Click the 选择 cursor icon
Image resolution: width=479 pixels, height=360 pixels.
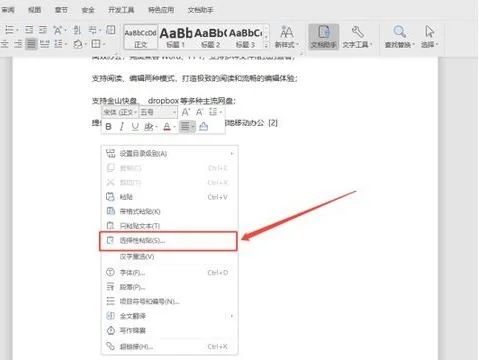(430, 32)
